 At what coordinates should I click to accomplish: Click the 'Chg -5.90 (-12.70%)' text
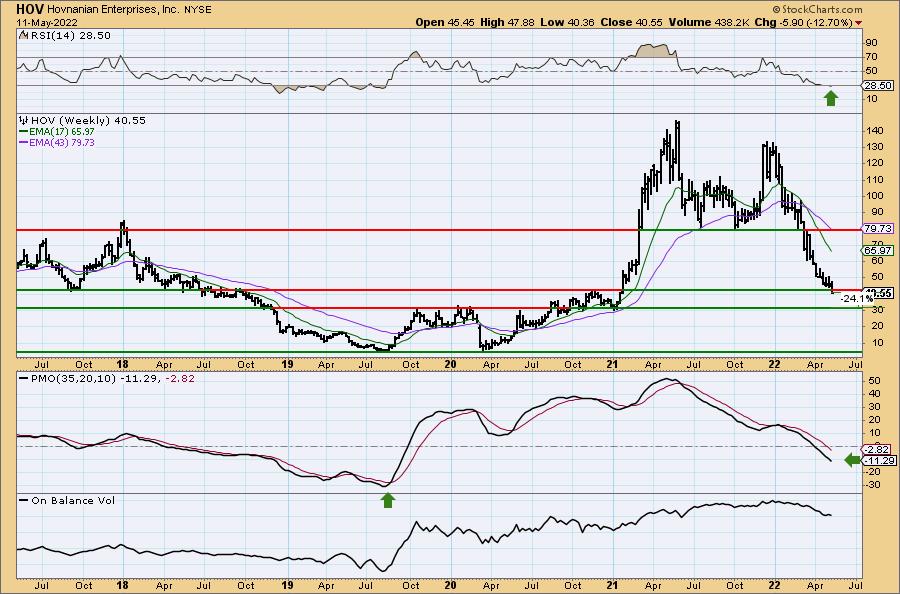pos(804,23)
